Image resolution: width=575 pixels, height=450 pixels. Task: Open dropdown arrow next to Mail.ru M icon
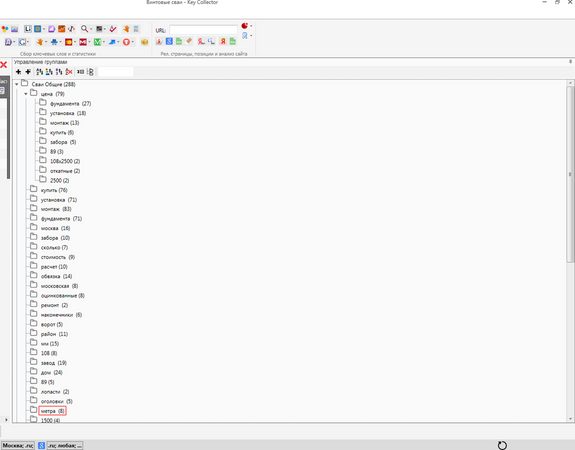click(x=89, y=42)
